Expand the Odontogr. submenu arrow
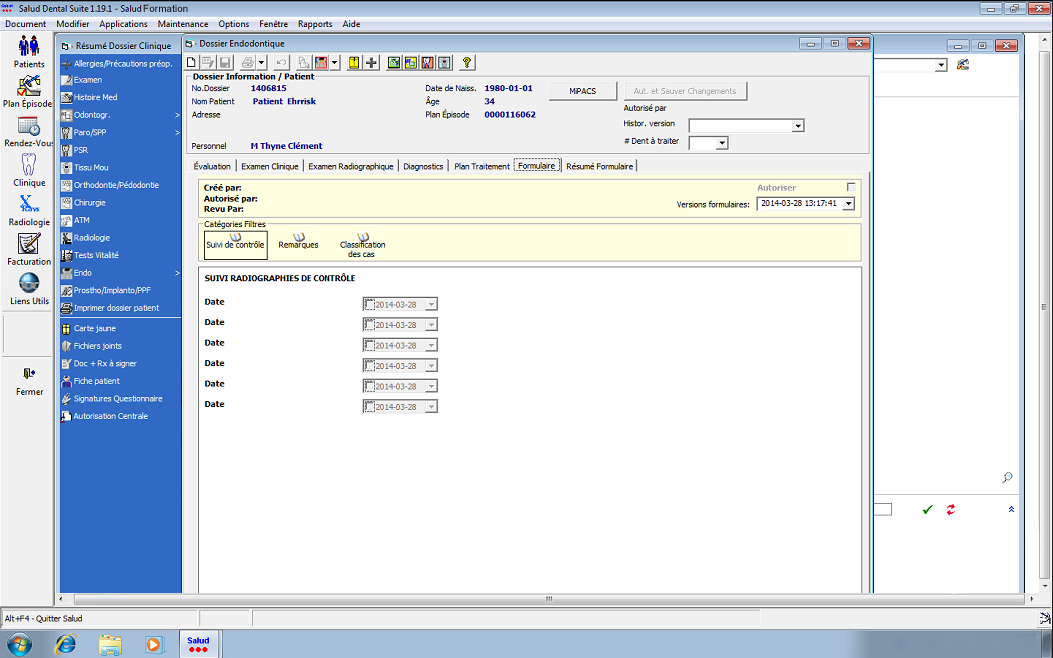1053x658 pixels. pos(177,115)
